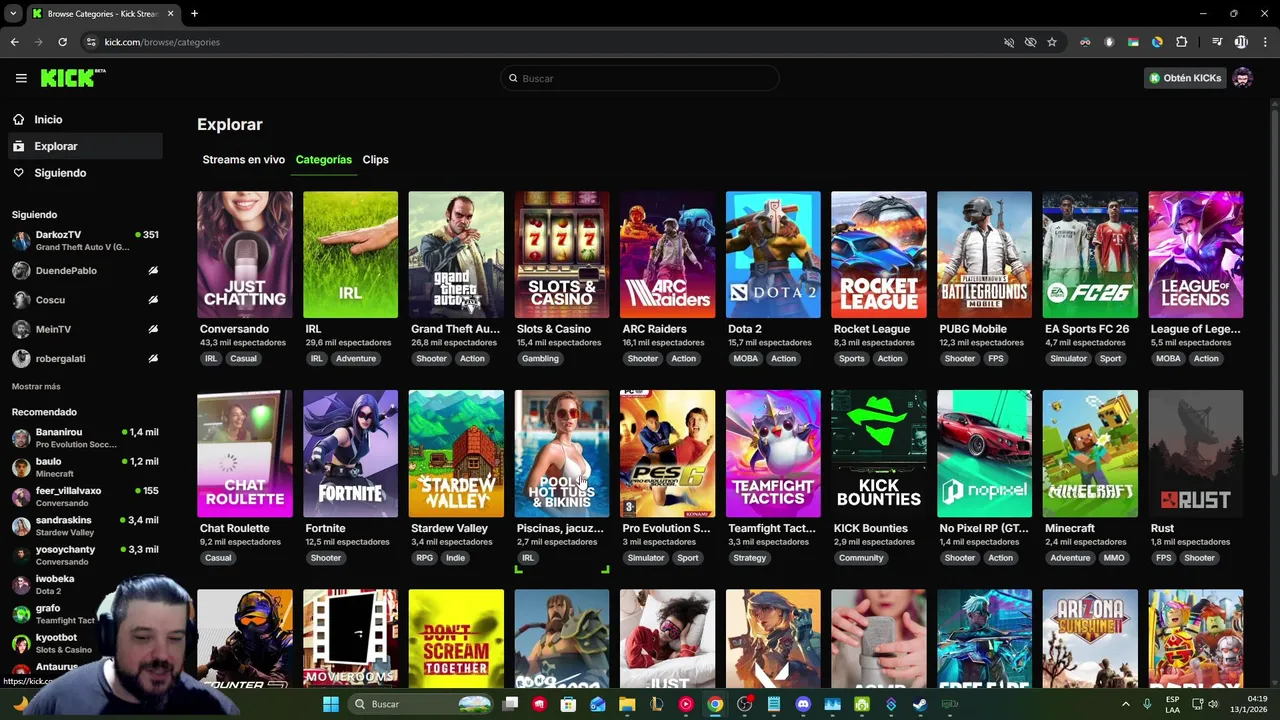This screenshot has height=720, width=1280.
Task: Click the KICK logo
Action: (x=73, y=78)
